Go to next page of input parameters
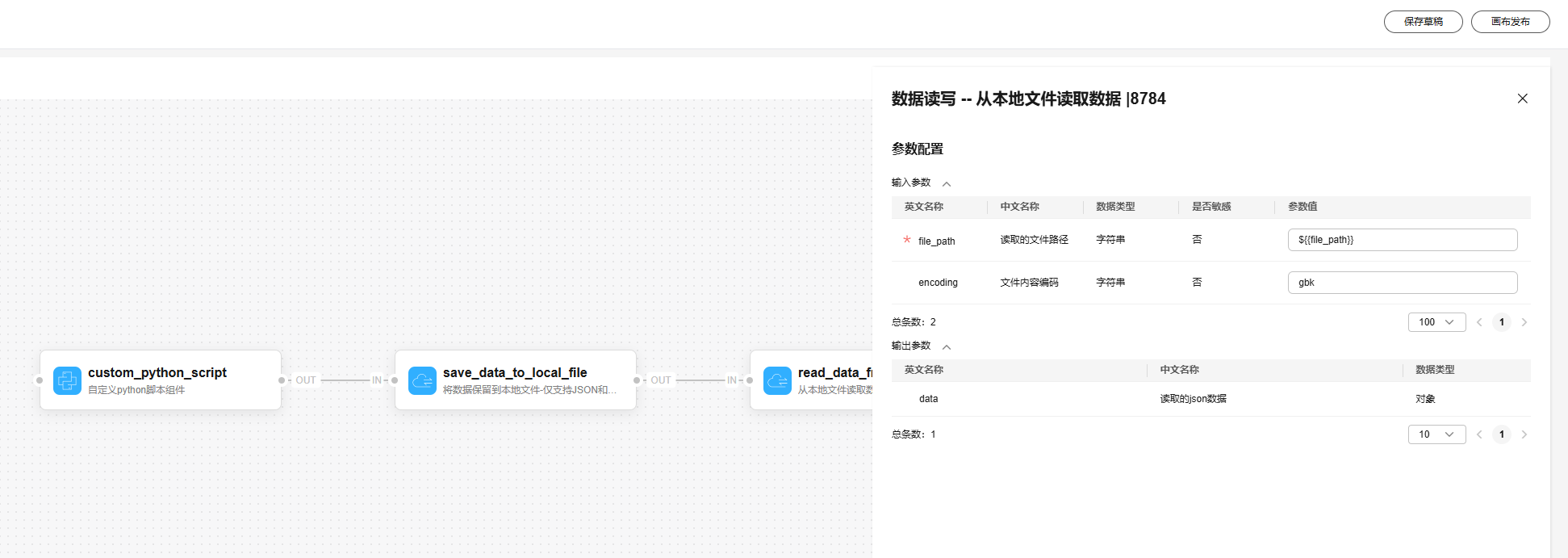This screenshot has width=1568, height=558. pyautogui.click(x=1524, y=322)
